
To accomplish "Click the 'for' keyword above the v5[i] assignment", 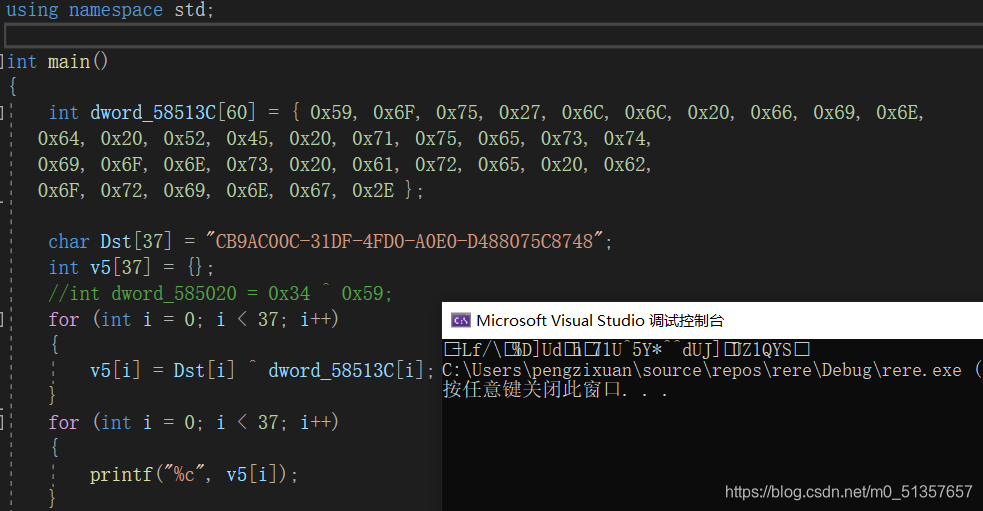I will (x=64, y=319).
